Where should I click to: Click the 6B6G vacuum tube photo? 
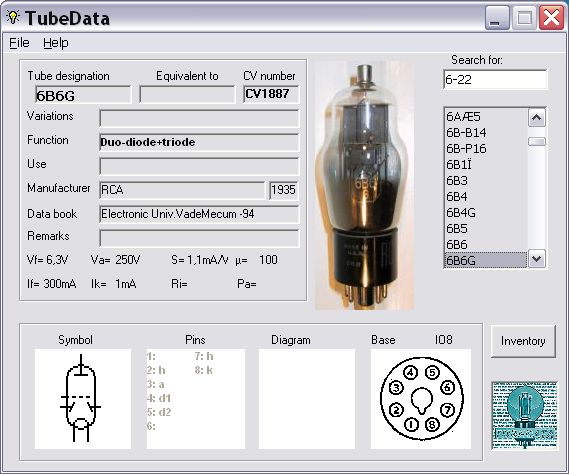tap(364, 185)
